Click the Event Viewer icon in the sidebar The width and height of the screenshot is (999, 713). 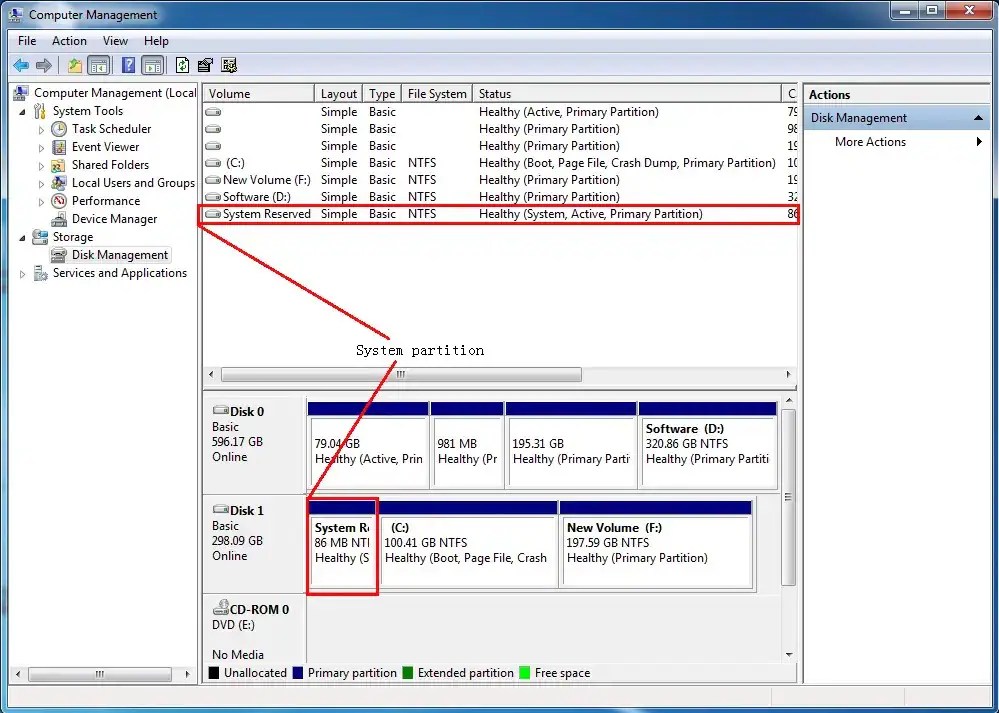57,146
